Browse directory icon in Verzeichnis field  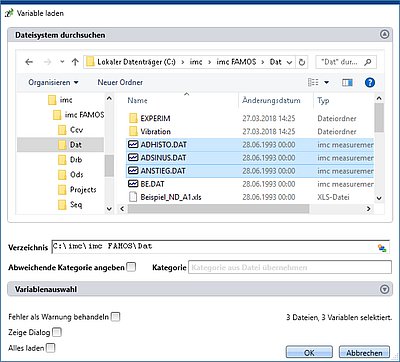pos(382,247)
